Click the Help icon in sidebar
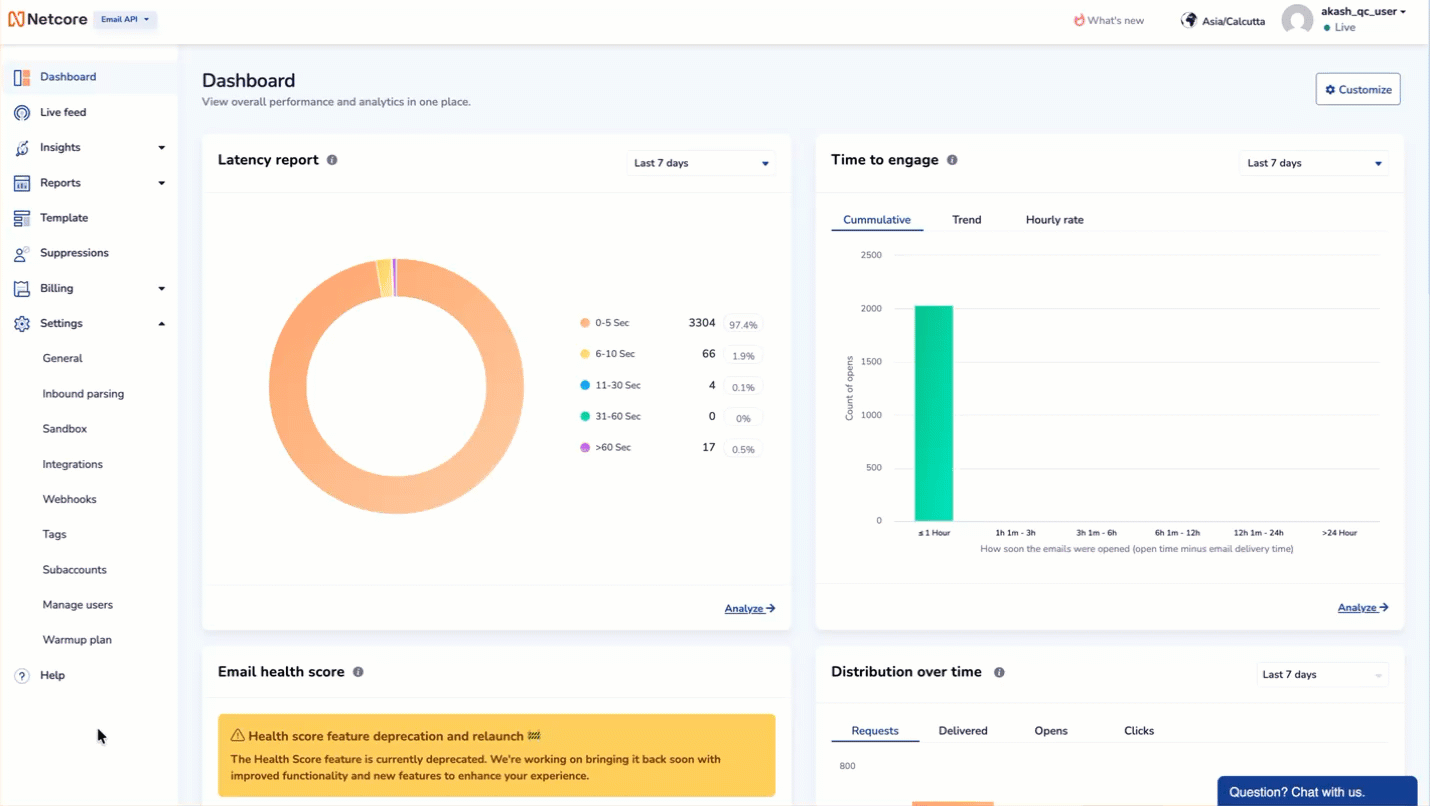The height and width of the screenshot is (806, 1430). point(21,675)
